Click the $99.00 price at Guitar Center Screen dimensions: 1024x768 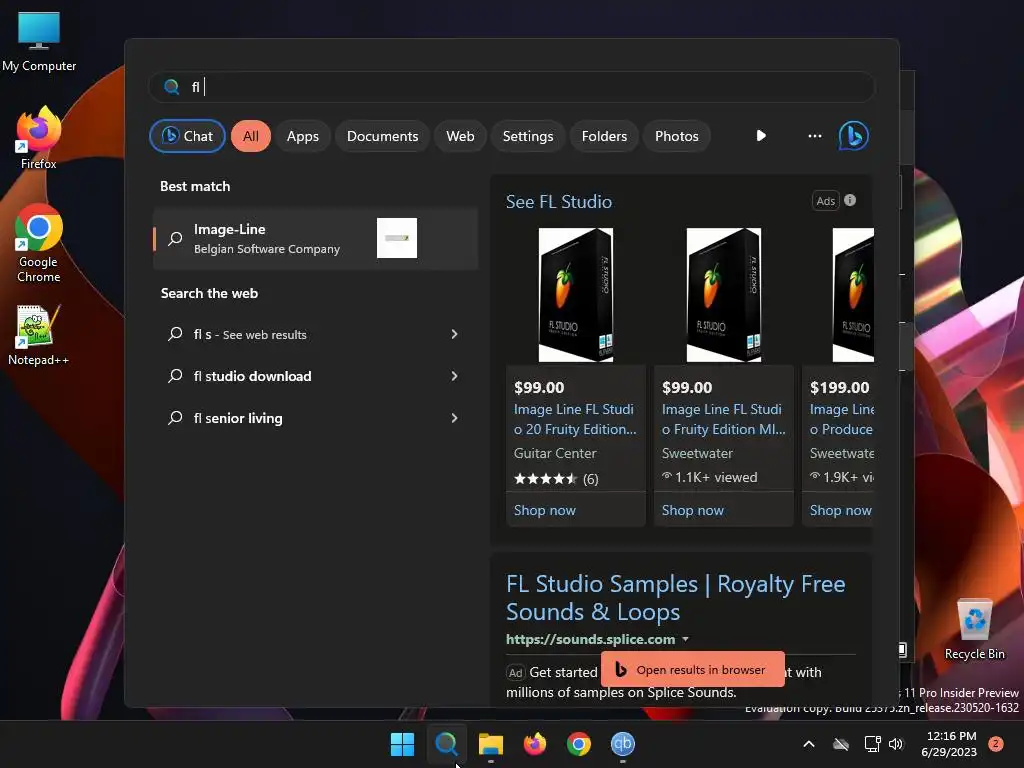[x=539, y=387]
